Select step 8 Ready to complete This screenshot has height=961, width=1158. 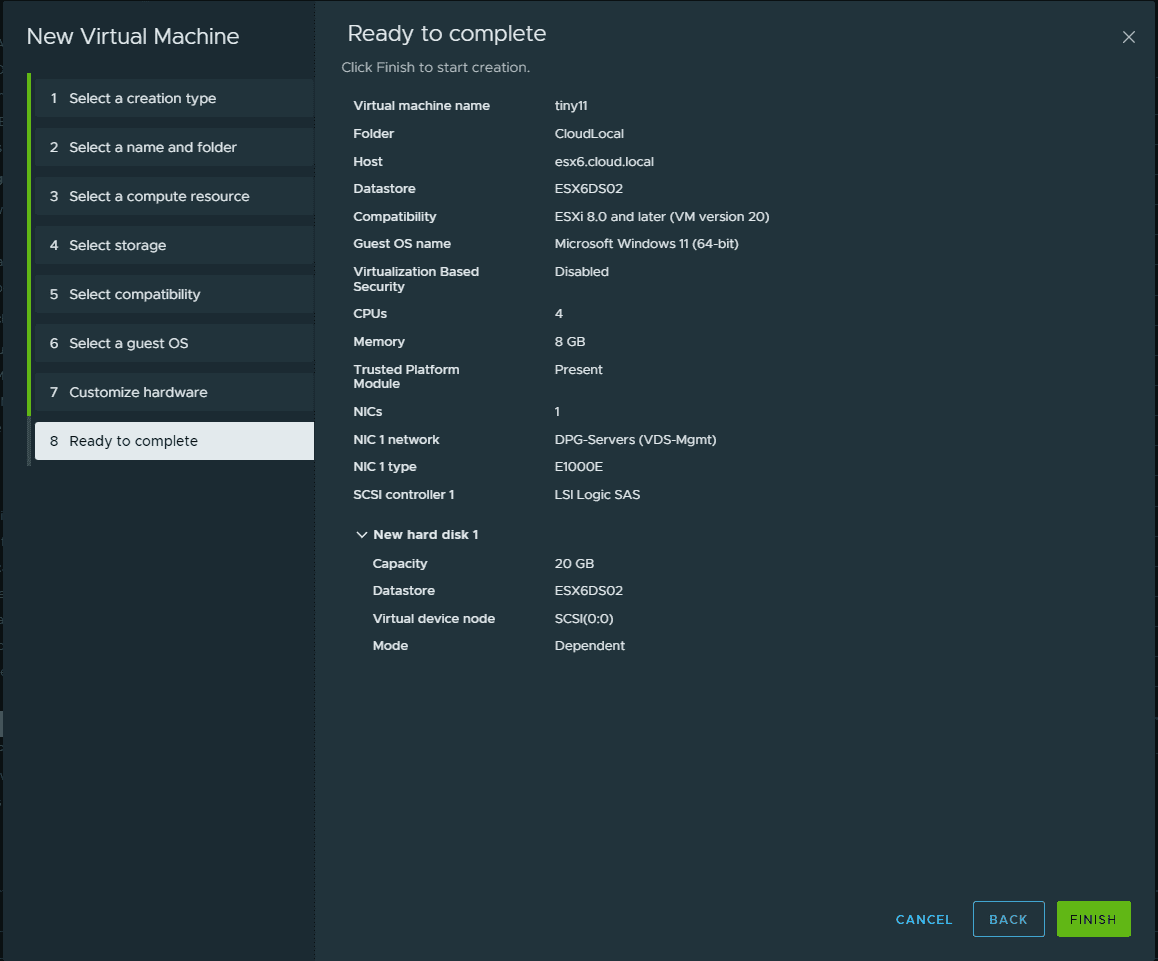click(x=133, y=441)
